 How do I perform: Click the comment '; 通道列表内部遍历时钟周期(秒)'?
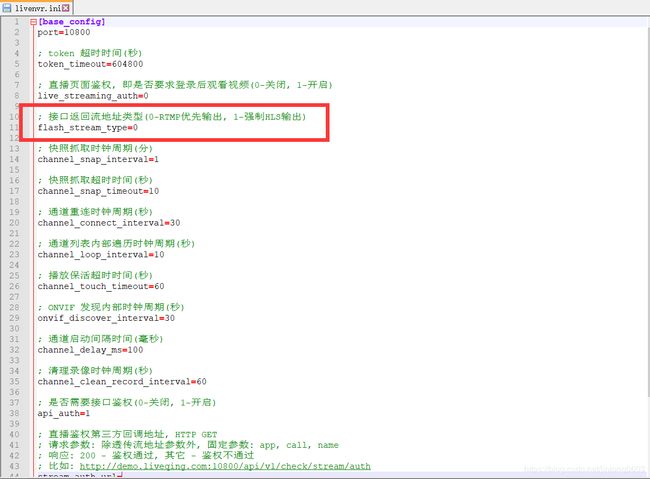116,243
